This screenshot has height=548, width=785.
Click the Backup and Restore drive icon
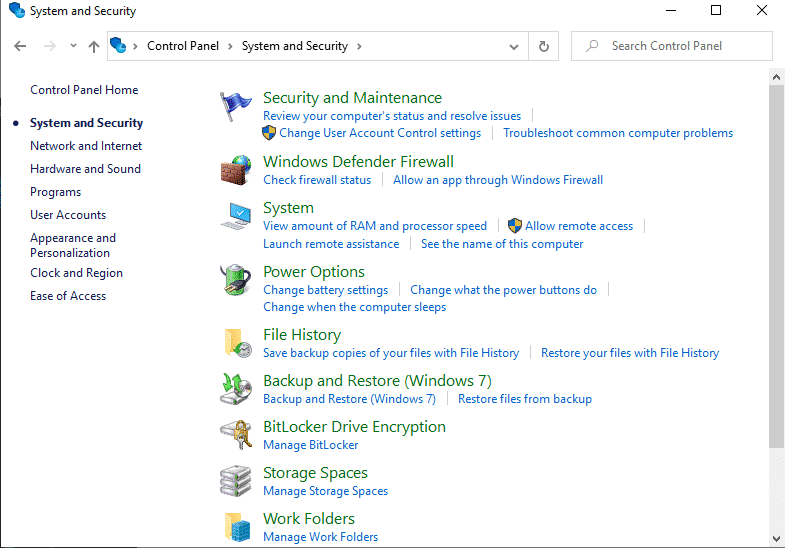coord(235,389)
